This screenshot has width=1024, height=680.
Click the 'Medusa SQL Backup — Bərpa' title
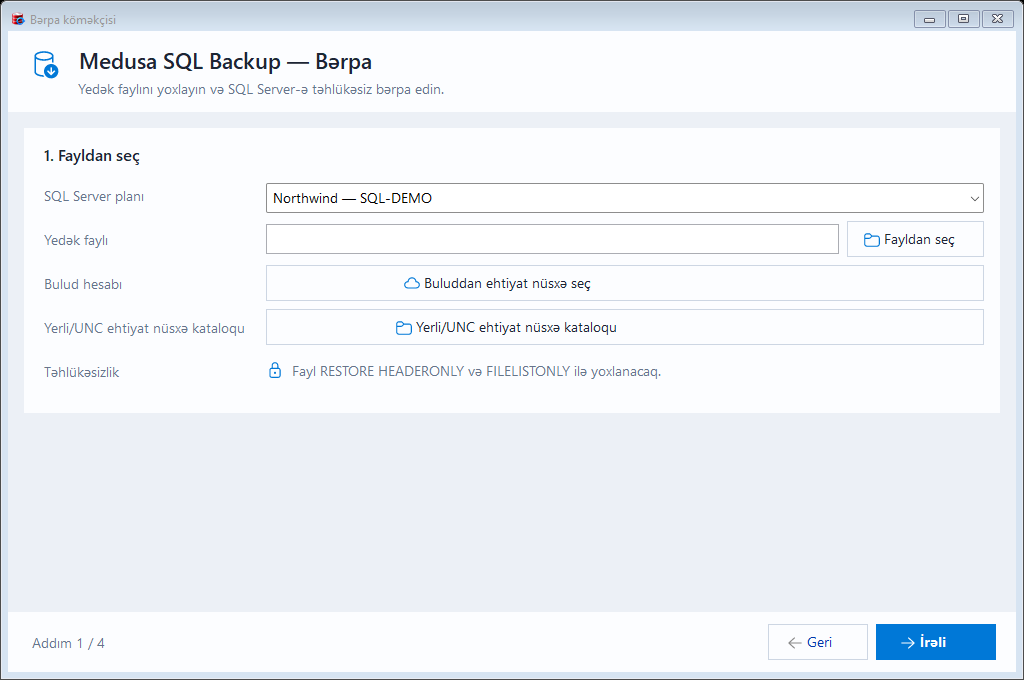[225, 61]
